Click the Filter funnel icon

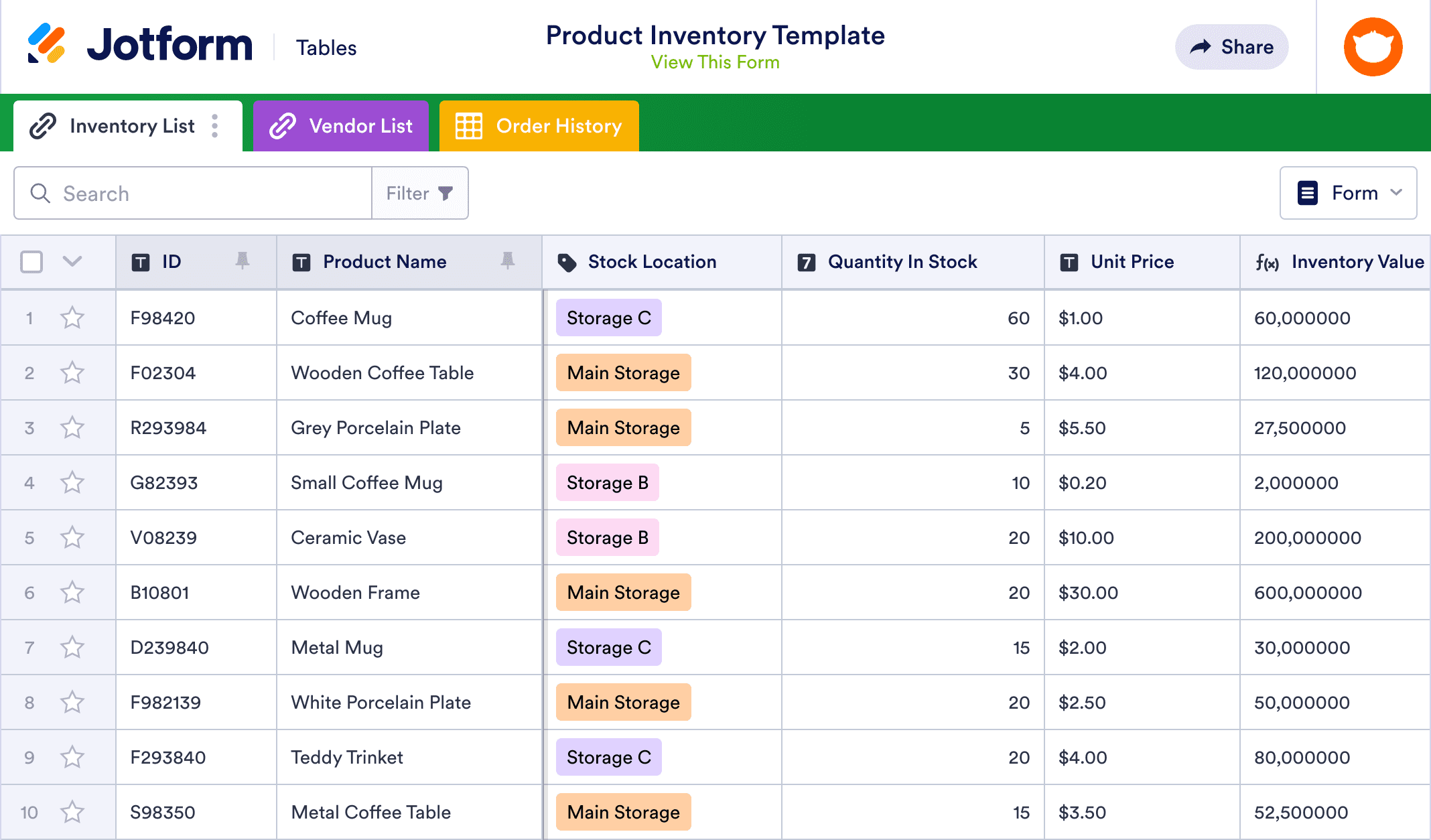click(x=446, y=193)
